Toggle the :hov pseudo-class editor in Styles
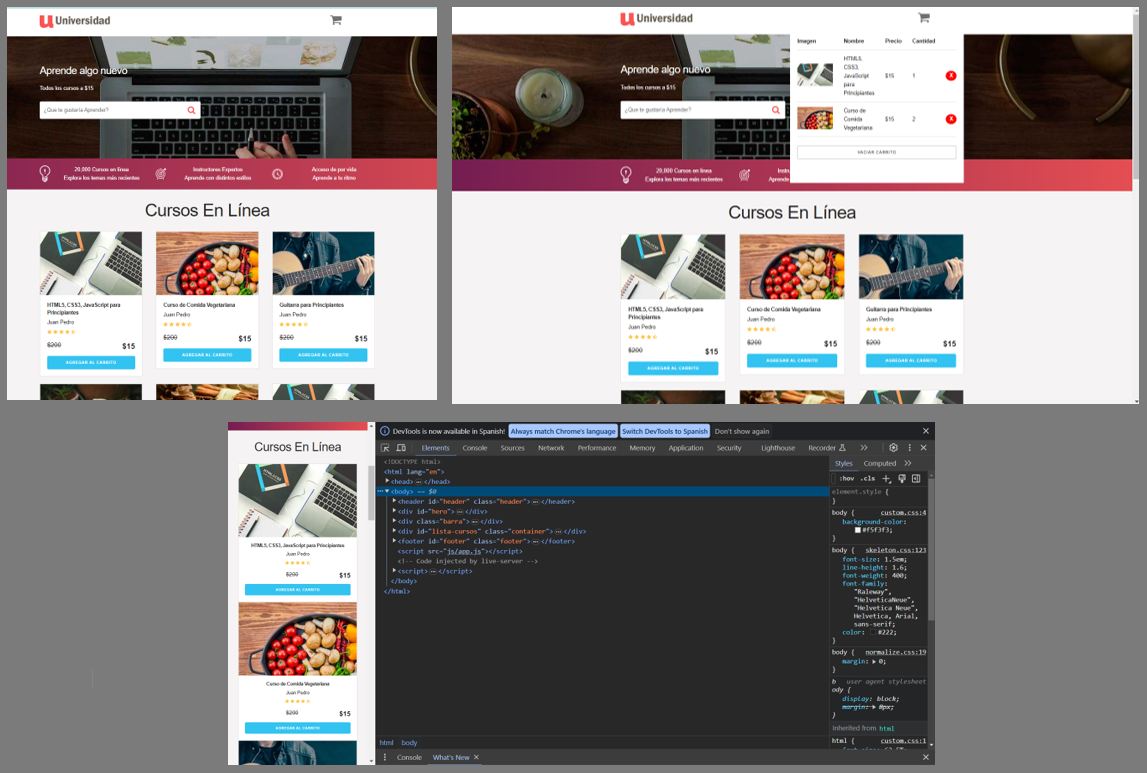Viewport: 1147px width, 773px height. click(846, 479)
